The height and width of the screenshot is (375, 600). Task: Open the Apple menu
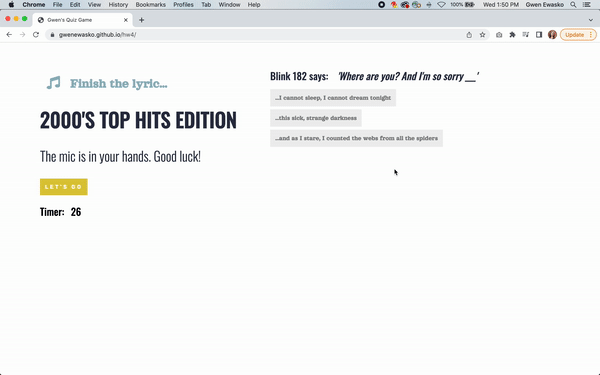11,5
